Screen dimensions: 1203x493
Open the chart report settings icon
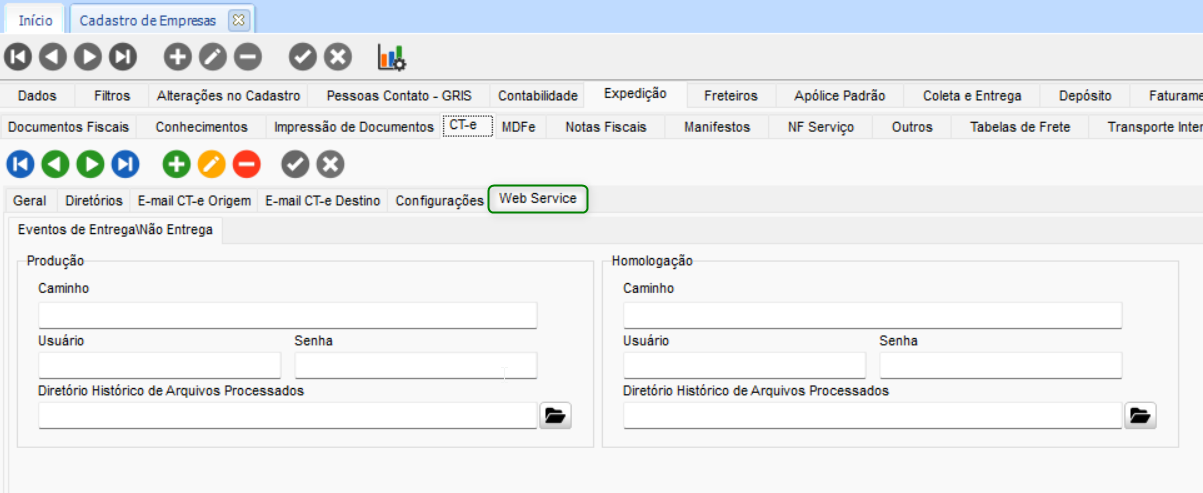point(391,57)
